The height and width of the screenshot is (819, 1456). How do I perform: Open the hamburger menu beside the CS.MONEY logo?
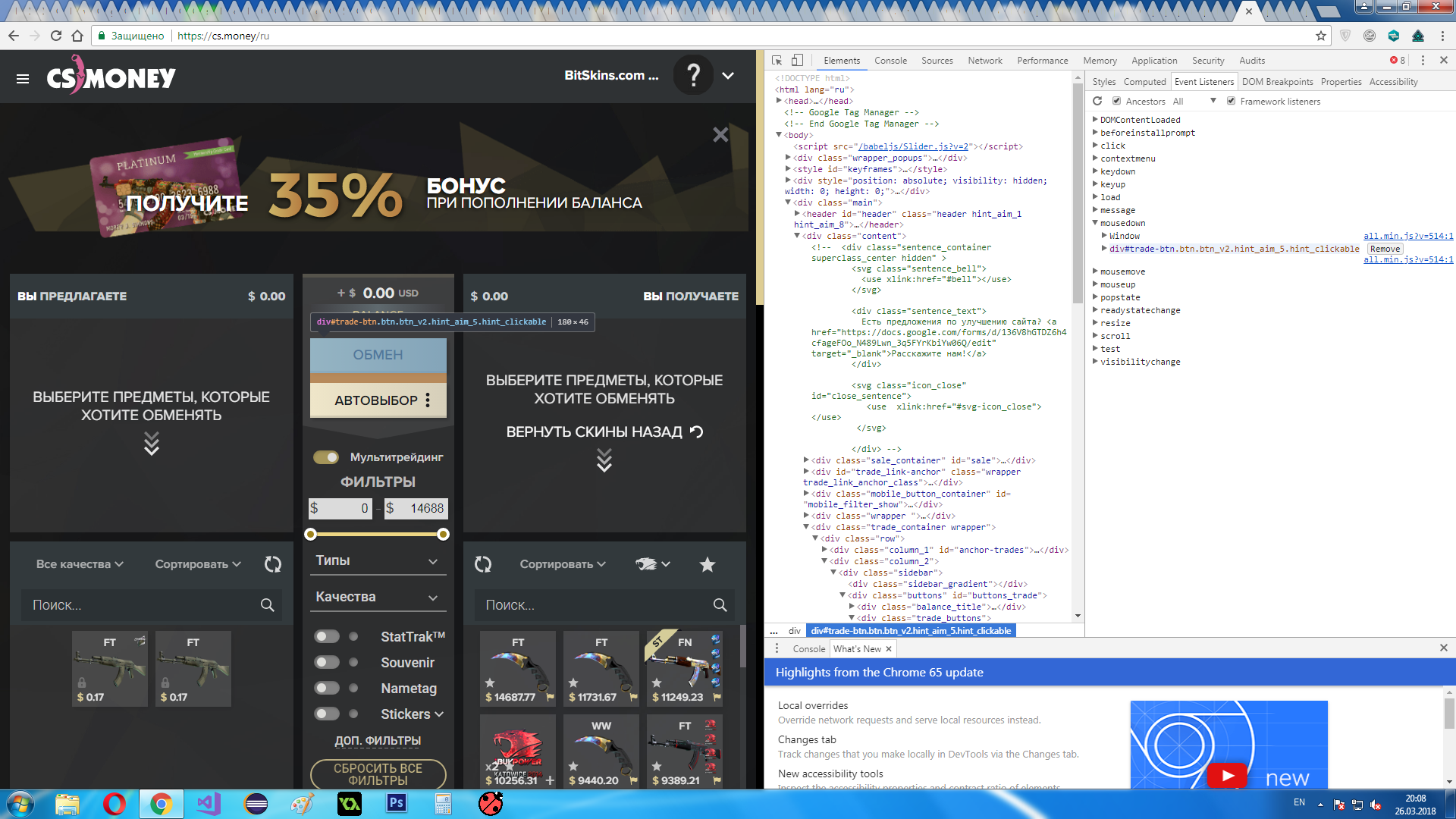[x=23, y=79]
